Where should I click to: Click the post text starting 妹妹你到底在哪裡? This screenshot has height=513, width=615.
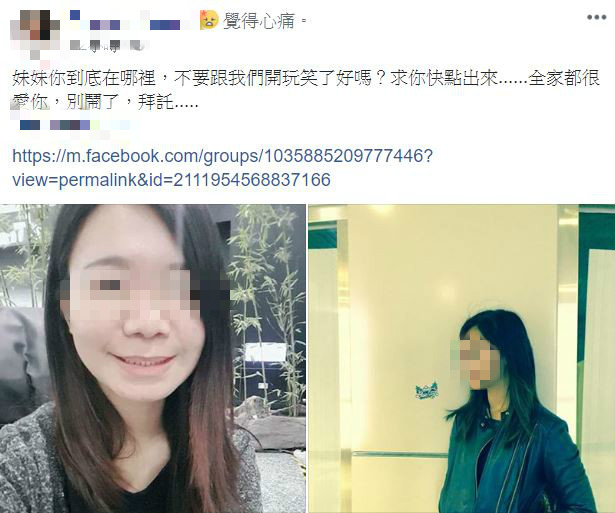click(x=306, y=90)
